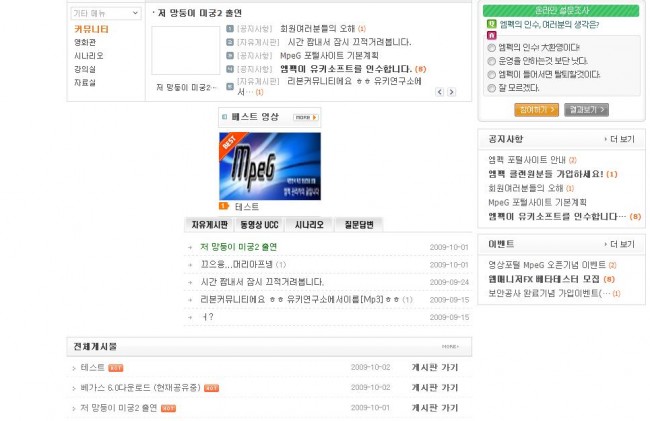Click the next arrow in the featured posts slider
This screenshot has height=421, width=650.
451,92
